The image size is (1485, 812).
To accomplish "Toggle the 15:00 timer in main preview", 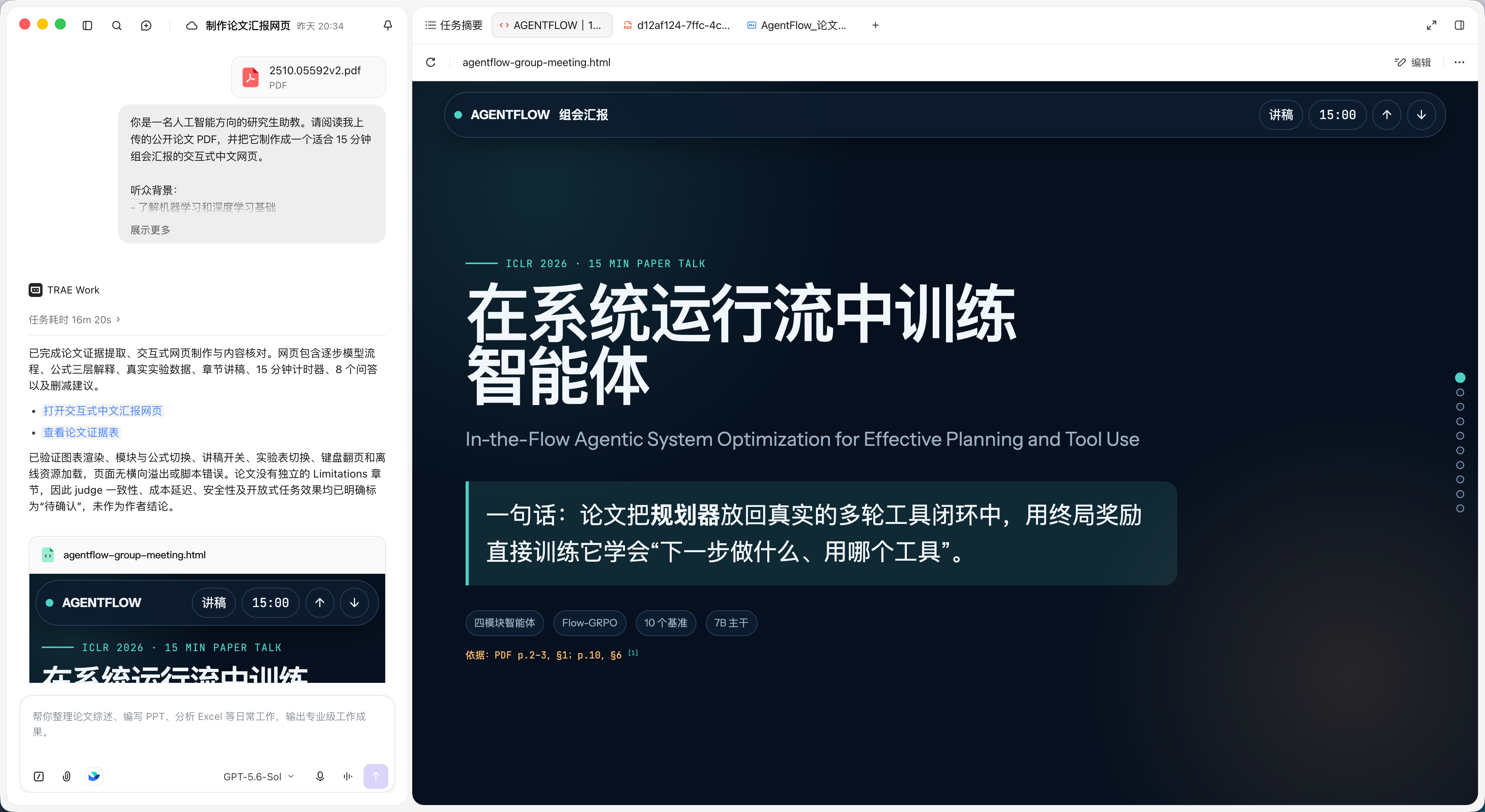I will coord(1337,115).
